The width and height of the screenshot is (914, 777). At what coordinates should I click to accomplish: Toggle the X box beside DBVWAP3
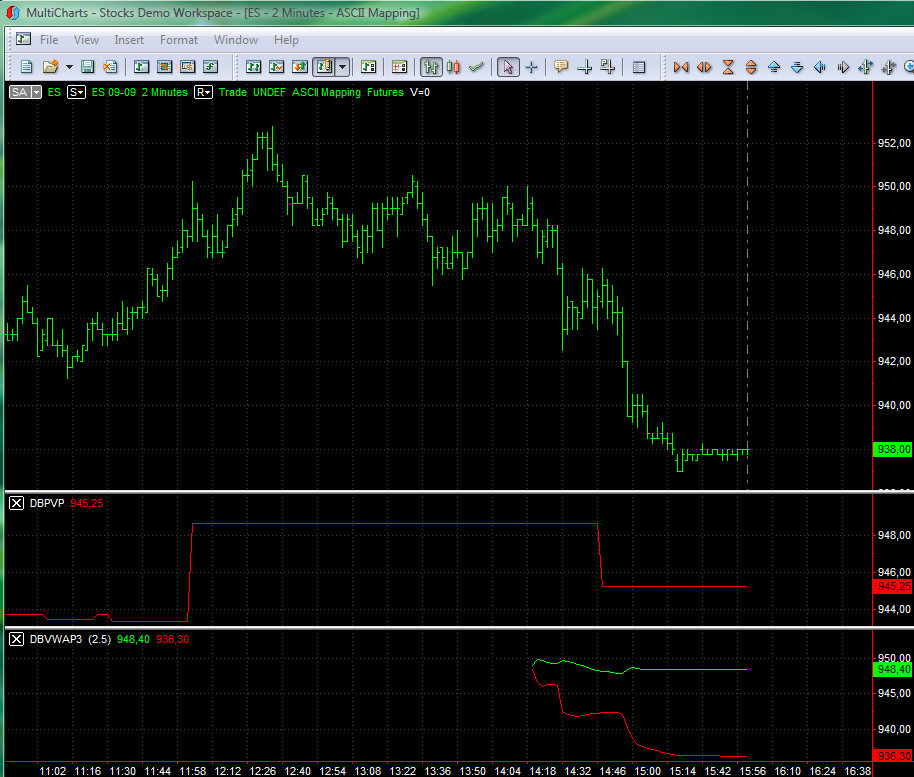tap(16, 639)
